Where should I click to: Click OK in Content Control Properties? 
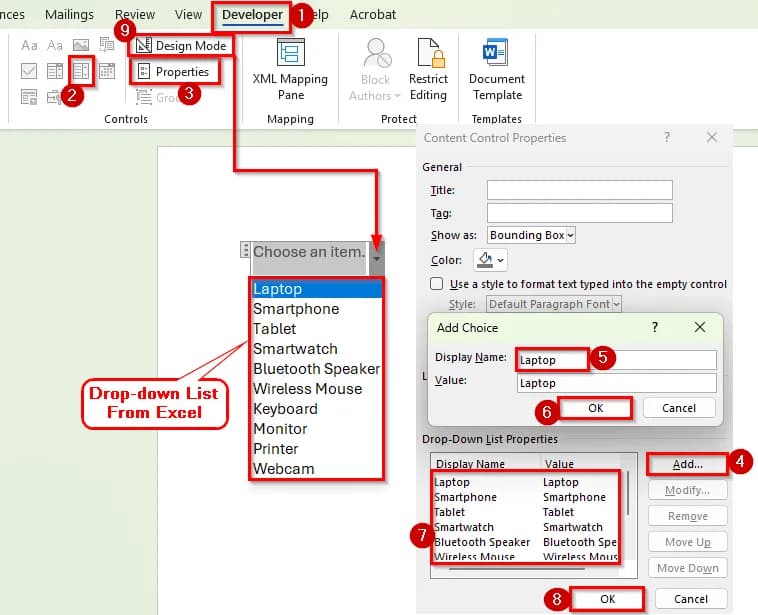click(607, 599)
